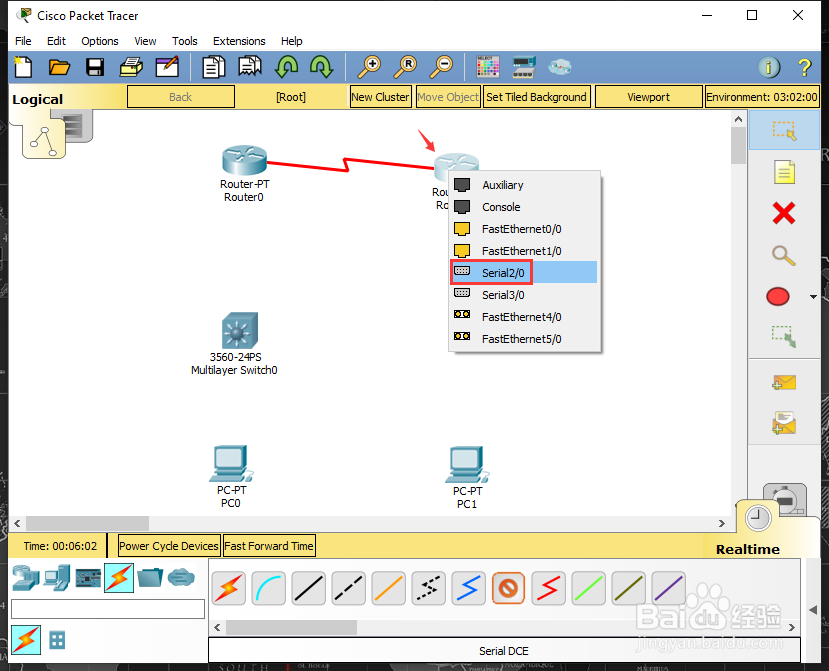Choose the red X Delete tool

(x=784, y=213)
